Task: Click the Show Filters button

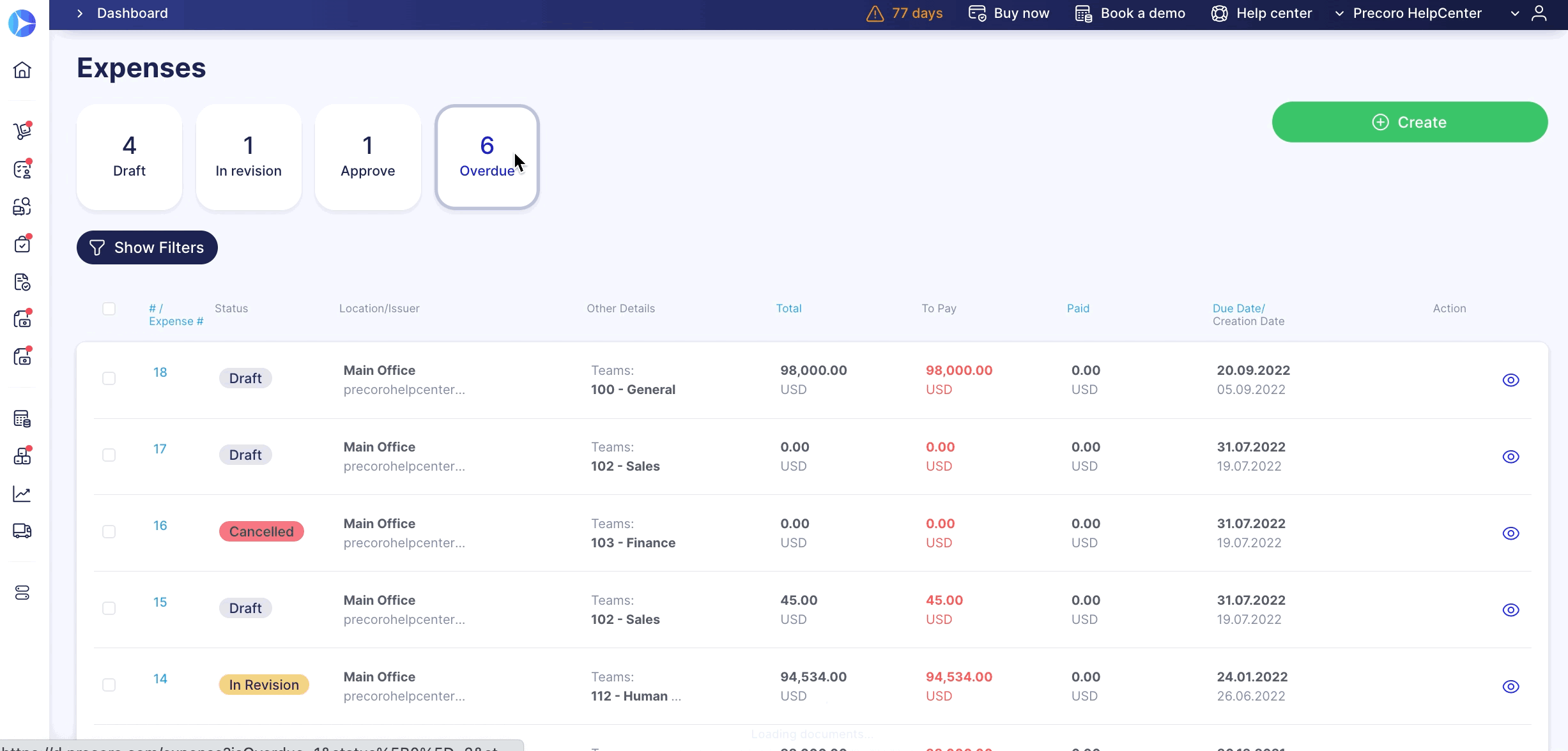Action: tap(147, 247)
